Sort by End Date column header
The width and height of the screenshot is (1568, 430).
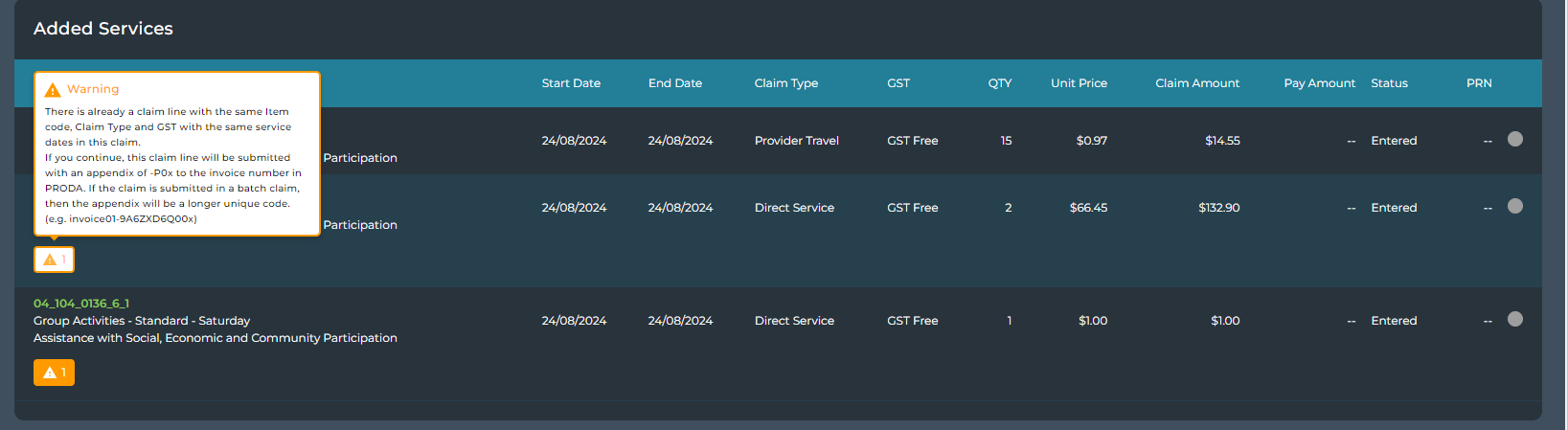[675, 83]
